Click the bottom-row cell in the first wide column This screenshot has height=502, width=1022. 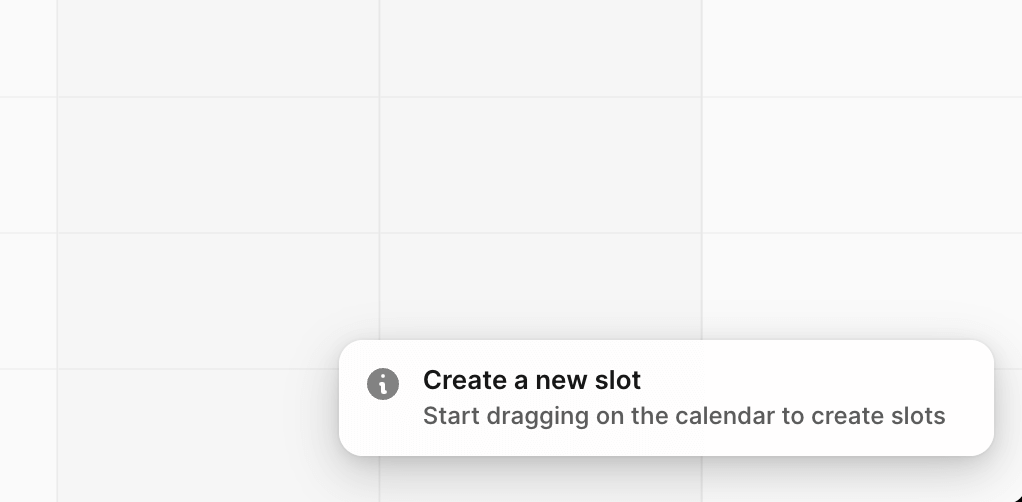click(200, 435)
